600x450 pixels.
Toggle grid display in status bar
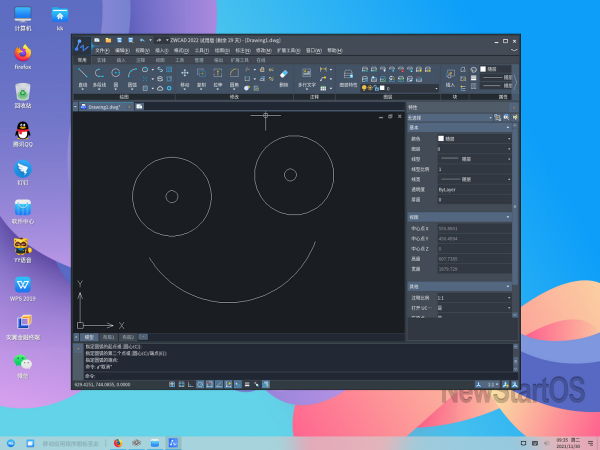pyautogui.click(x=182, y=384)
